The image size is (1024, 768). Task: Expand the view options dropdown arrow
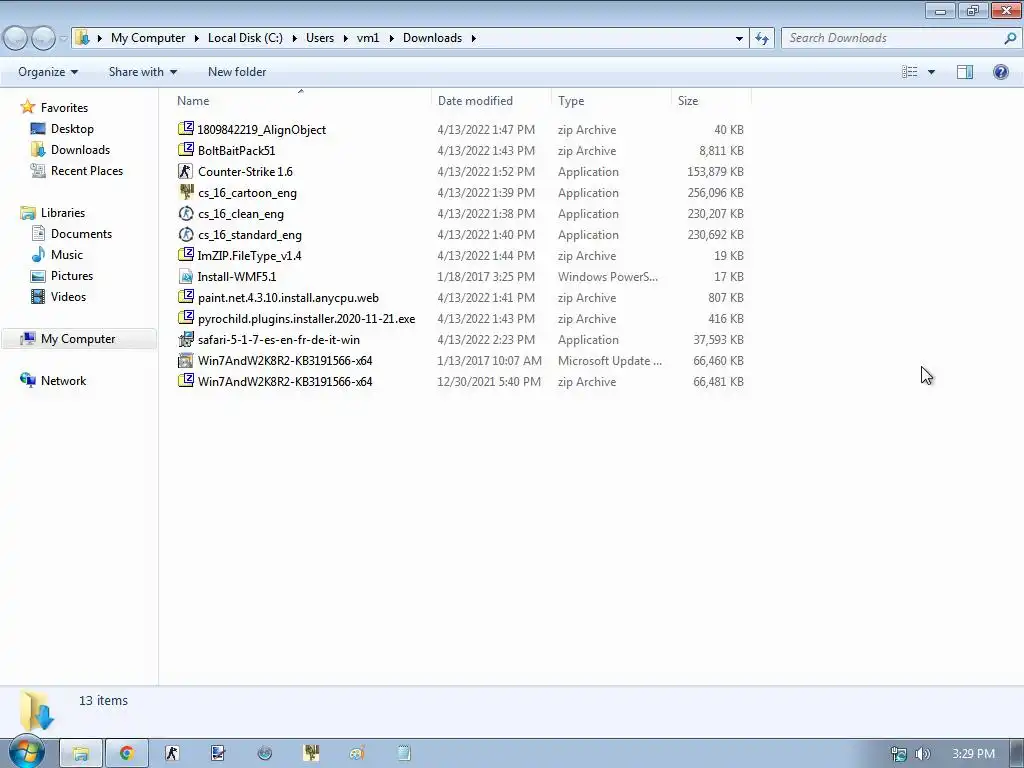pyautogui.click(x=931, y=72)
